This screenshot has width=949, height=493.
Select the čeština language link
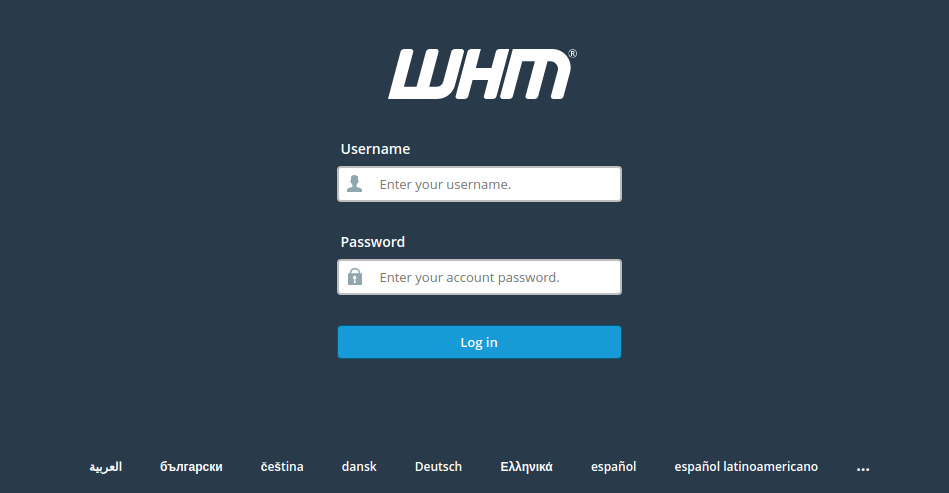[282, 466]
